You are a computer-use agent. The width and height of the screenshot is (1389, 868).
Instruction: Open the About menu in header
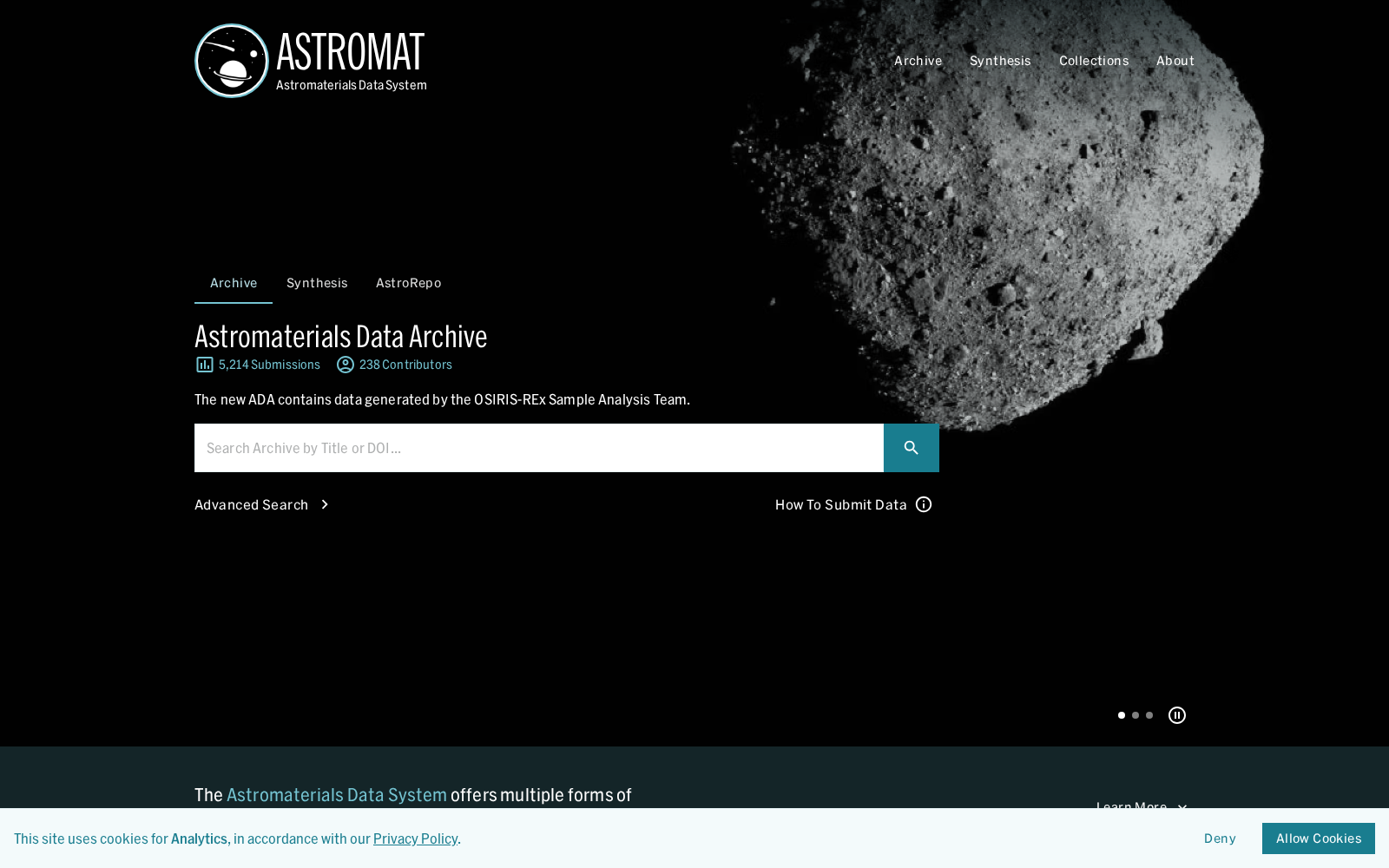click(1175, 61)
